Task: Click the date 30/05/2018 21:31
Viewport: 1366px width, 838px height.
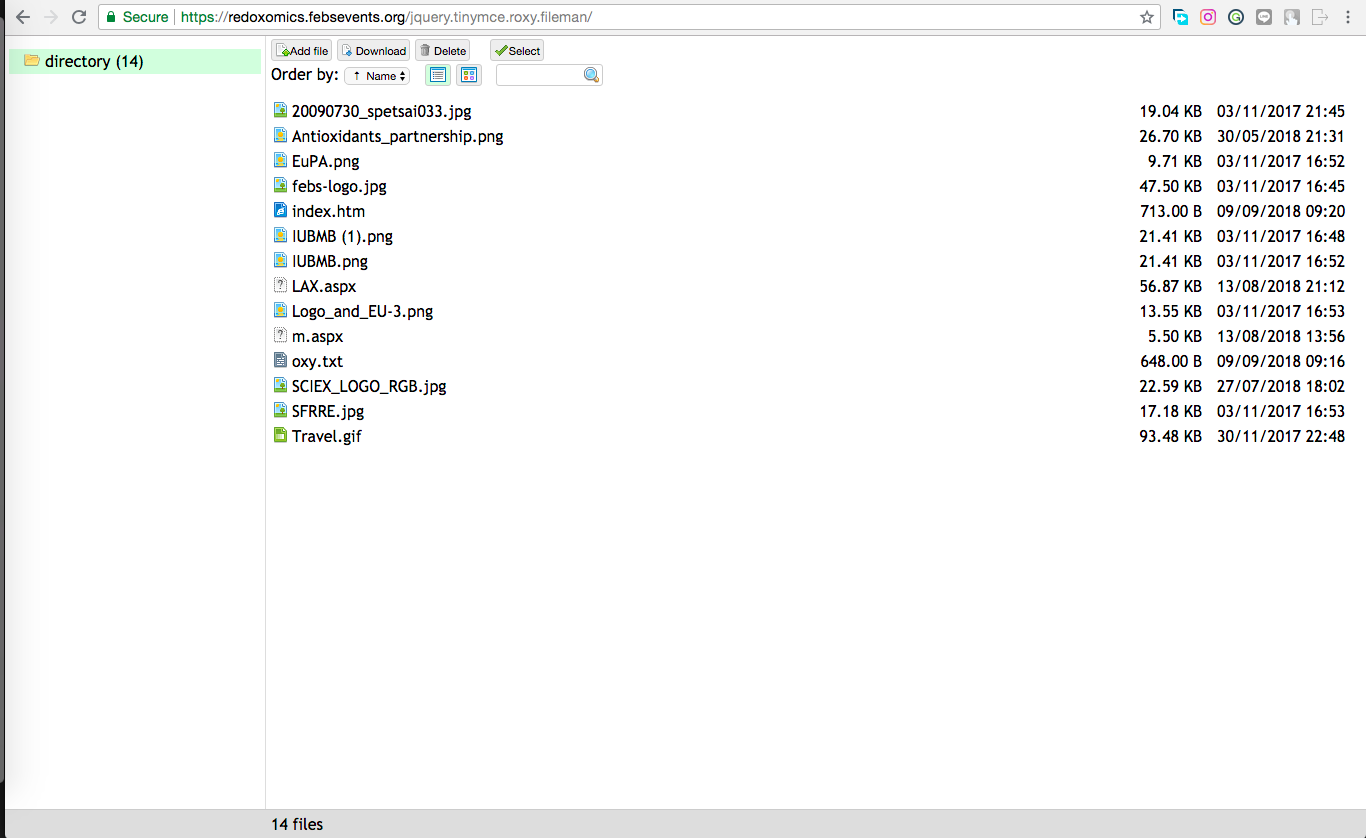Action: [1281, 136]
